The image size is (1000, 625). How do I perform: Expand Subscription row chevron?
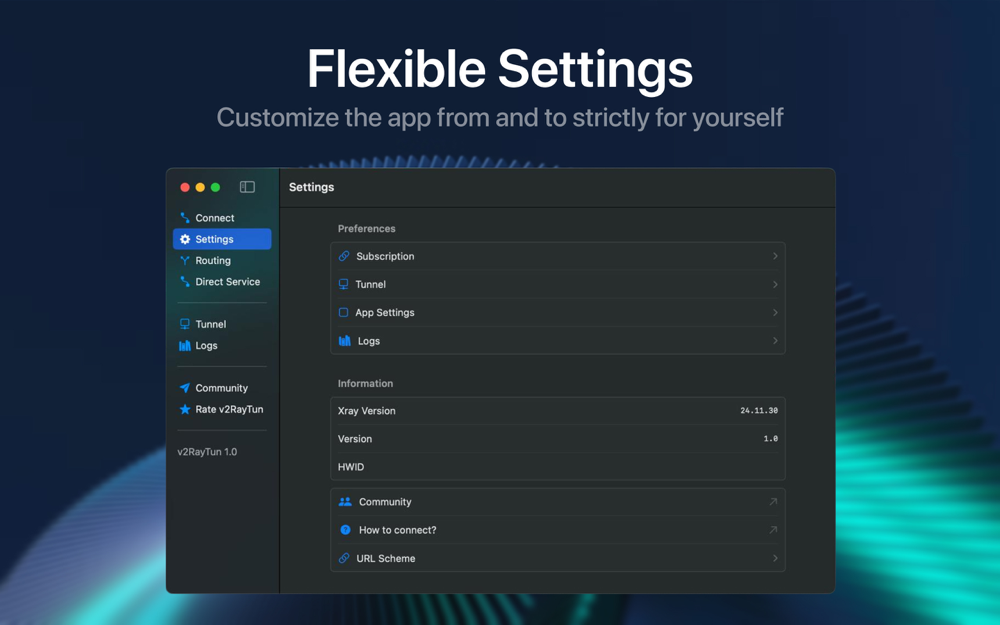coord(775,256)
